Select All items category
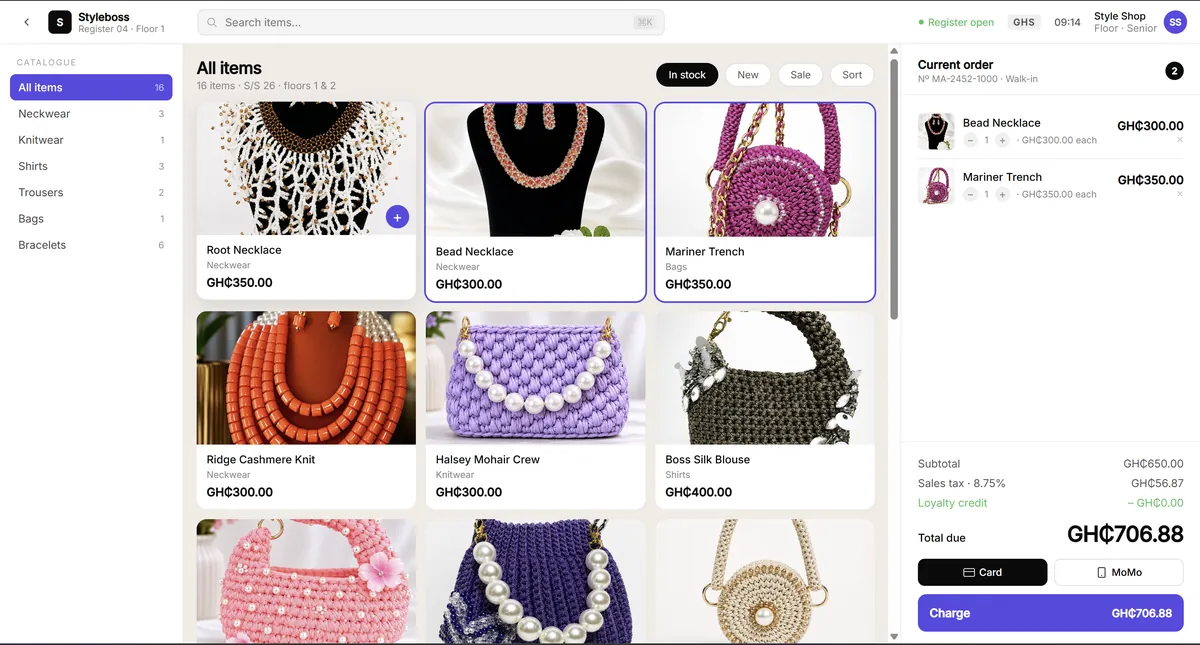The width and height of the screenshot is (1200, 645). (91, 87)
